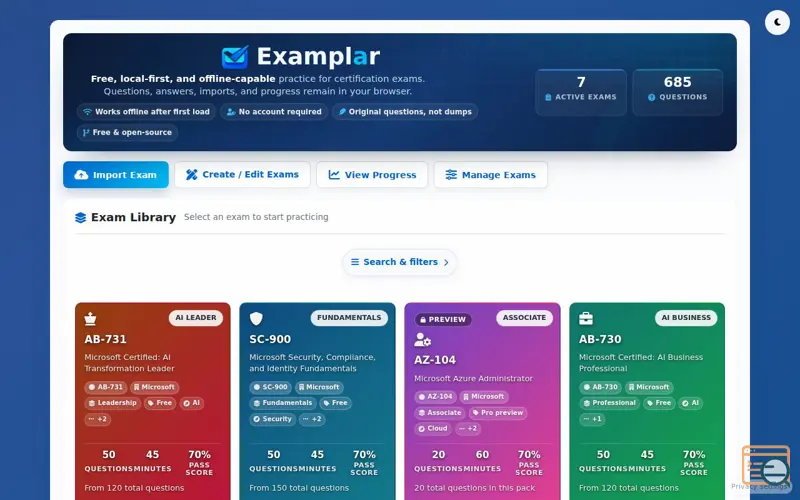Viewport: 800px width, 500px height.
Task: Click the briefcase icon on AB-730 card
Action: (x=586, y=319)
